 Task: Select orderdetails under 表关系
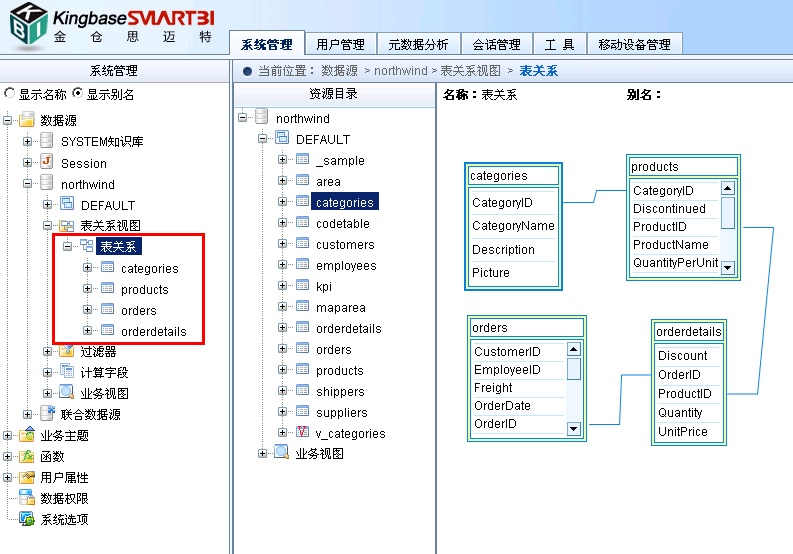pyautogui.click(x=154, y=331)
